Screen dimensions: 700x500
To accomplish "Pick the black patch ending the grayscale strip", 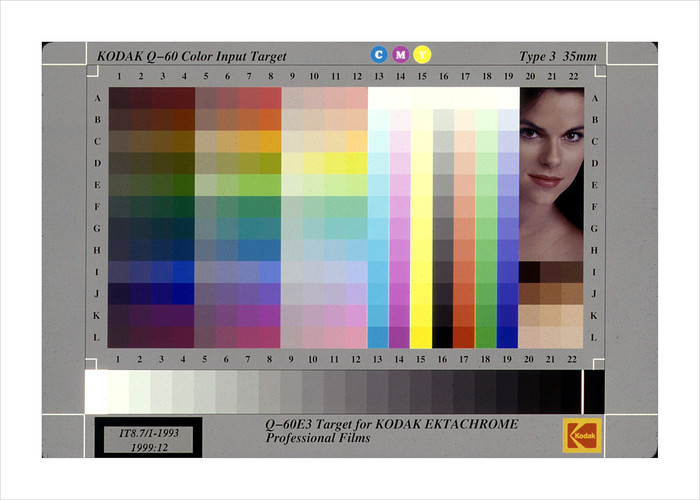I will click(594, 392).
